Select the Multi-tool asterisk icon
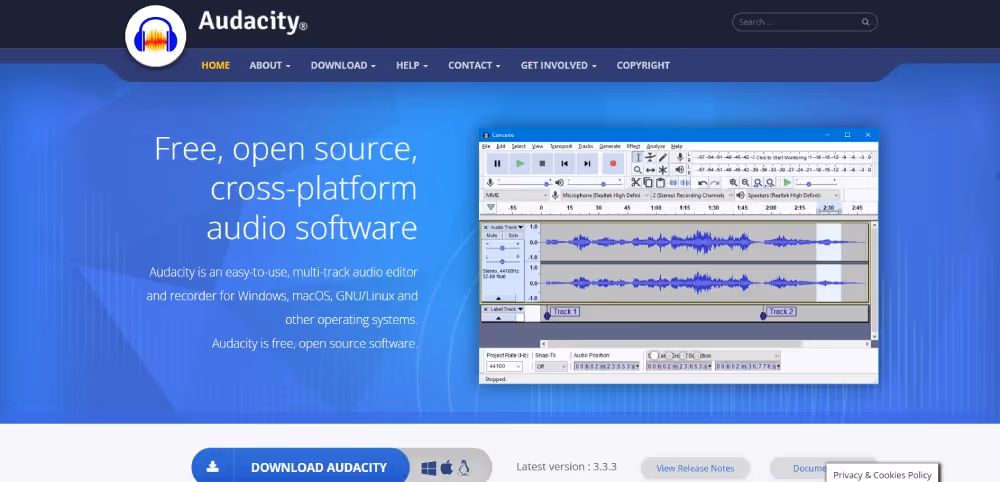The height and width of the screenshot is (482, 1000). [663, 170]
